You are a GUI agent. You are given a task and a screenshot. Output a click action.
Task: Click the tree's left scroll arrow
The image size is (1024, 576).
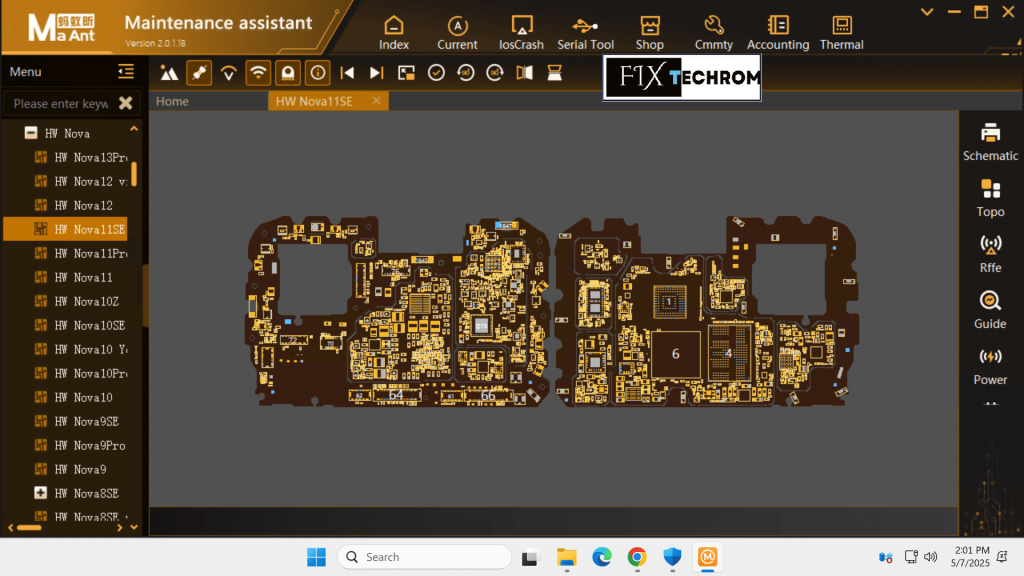click(x=10, y=528)
